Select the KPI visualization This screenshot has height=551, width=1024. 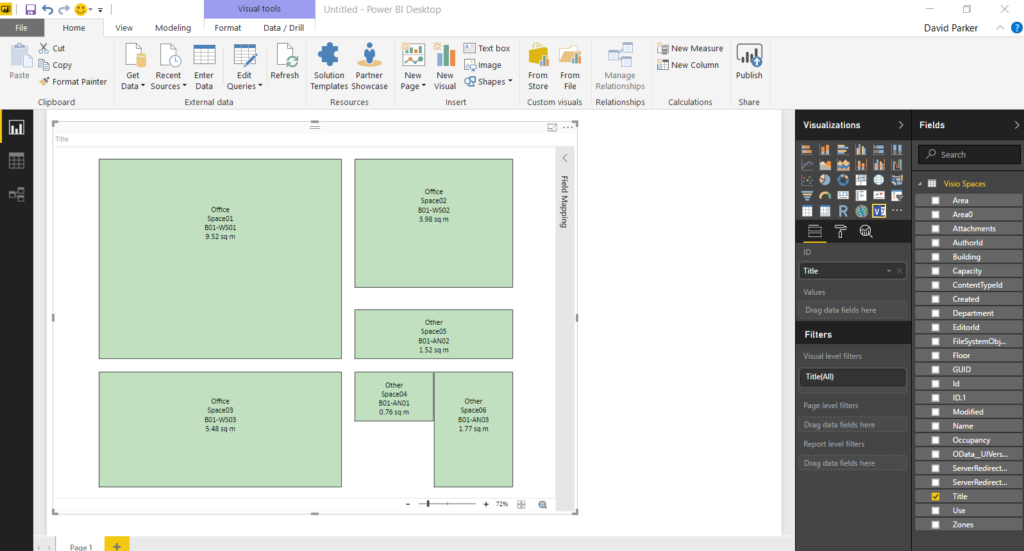point(879,195)
